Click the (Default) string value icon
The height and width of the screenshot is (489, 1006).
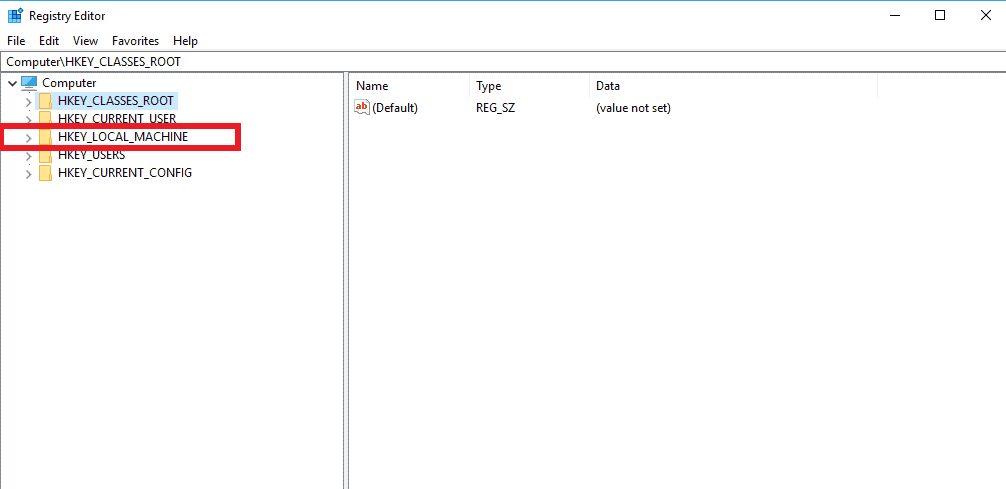(x=362, y=107)
